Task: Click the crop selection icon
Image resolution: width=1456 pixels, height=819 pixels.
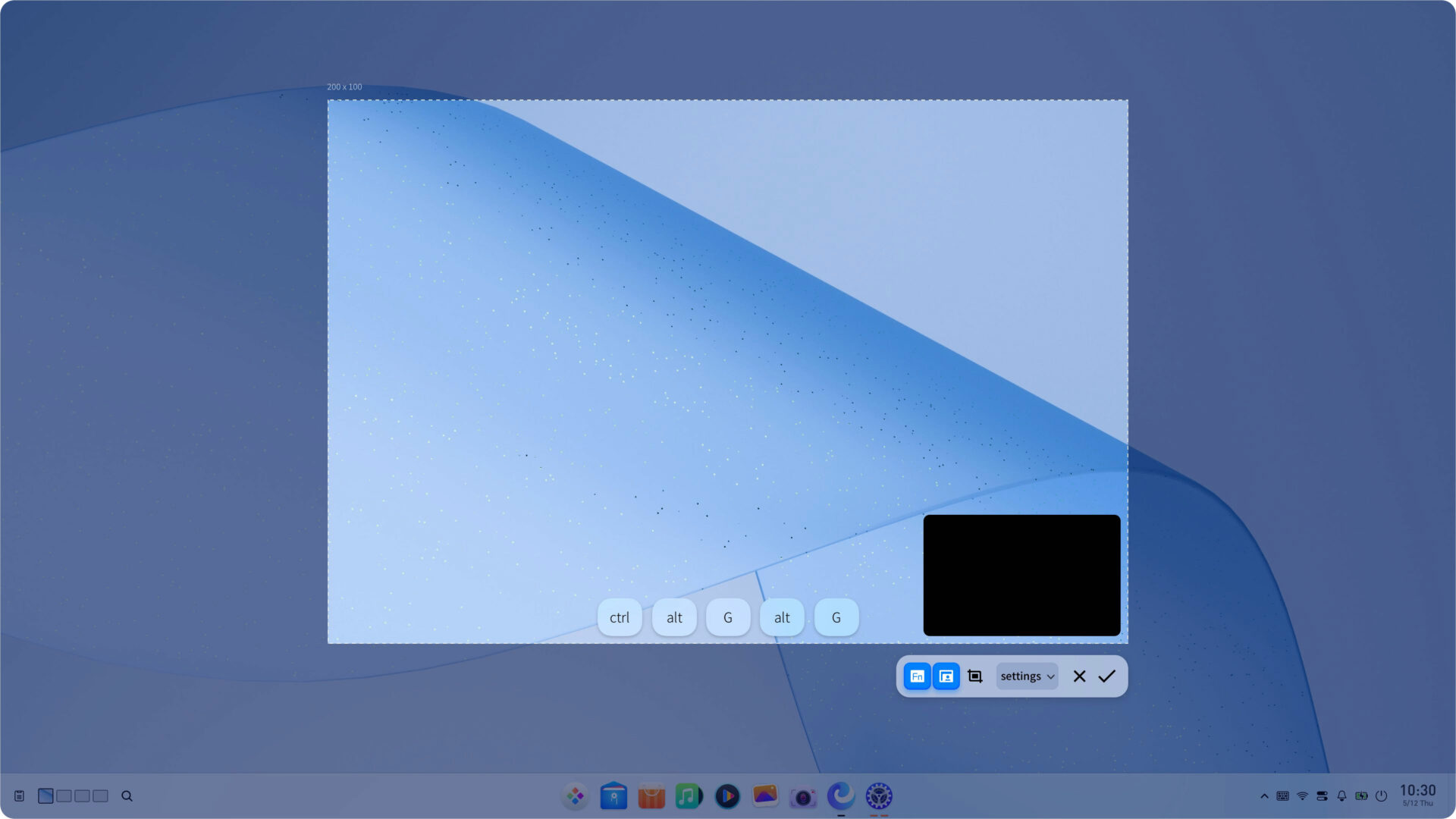Action: tap(975, 676)
